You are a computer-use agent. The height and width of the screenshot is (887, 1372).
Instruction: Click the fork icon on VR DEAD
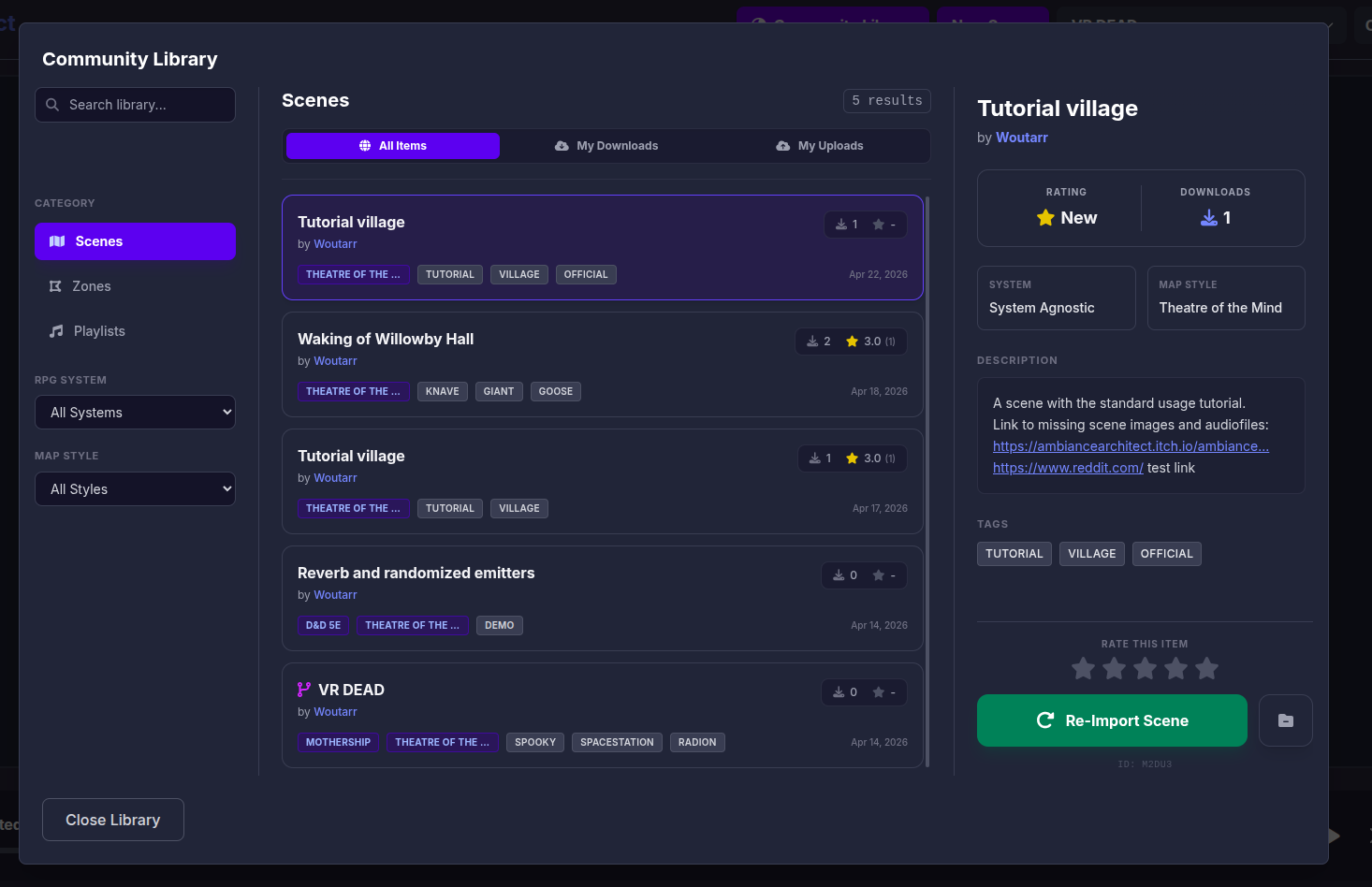coord(304,690)
